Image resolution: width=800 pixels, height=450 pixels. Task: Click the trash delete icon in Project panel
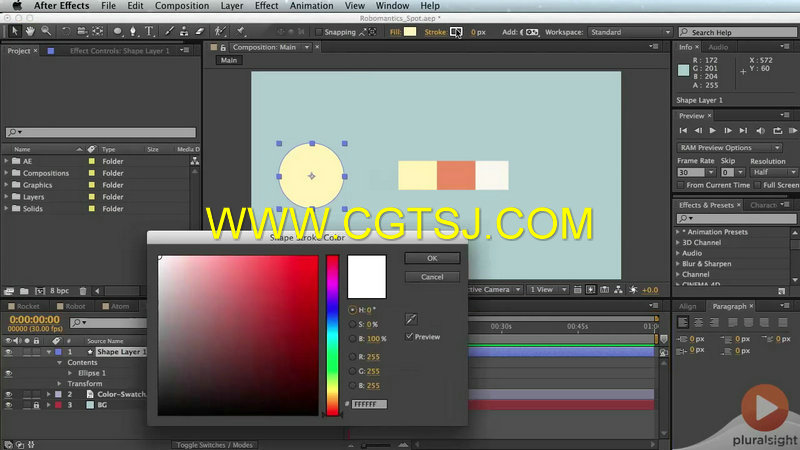pyautogui.click(x=83, y=291)
